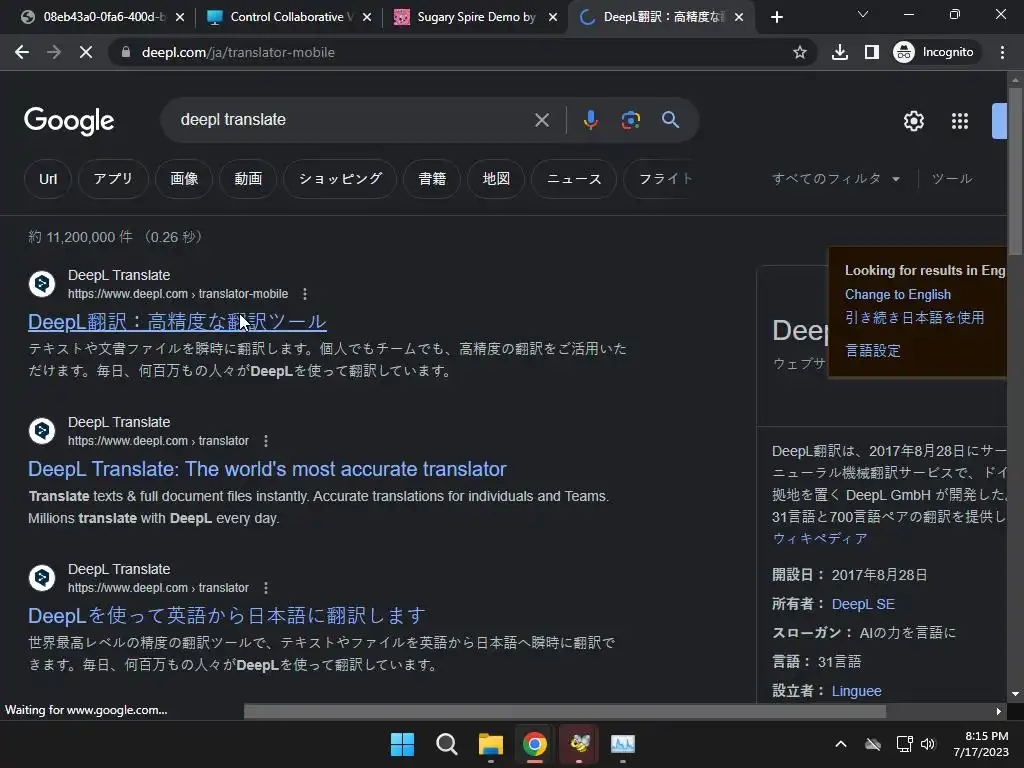The image size is (1024, 768).
Task: Open File Explorer from taskbar
Action: point(490,744)
